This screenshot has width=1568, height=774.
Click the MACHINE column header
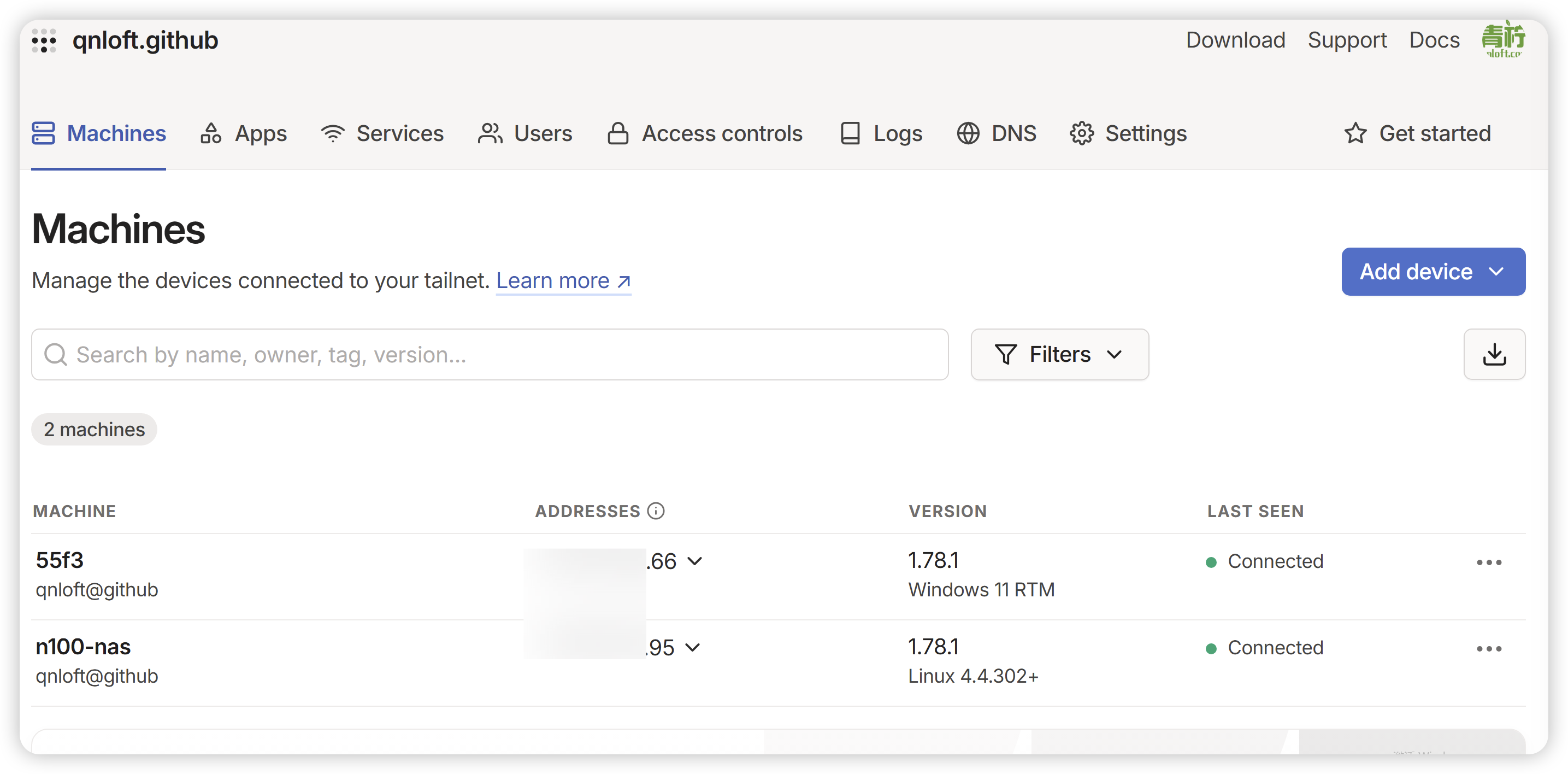tap(74, 511)
